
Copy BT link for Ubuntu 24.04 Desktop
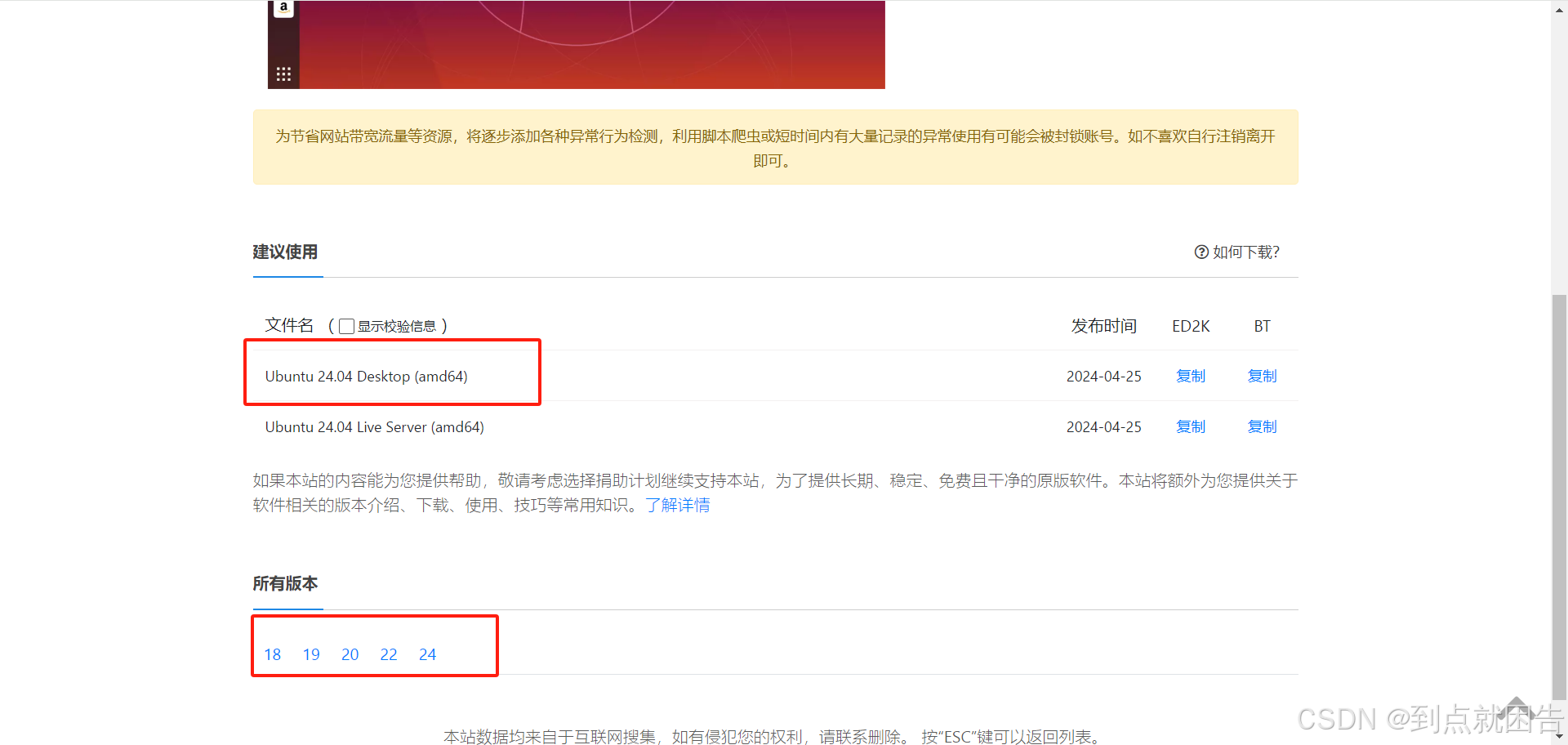click(x=1262, y=376)
